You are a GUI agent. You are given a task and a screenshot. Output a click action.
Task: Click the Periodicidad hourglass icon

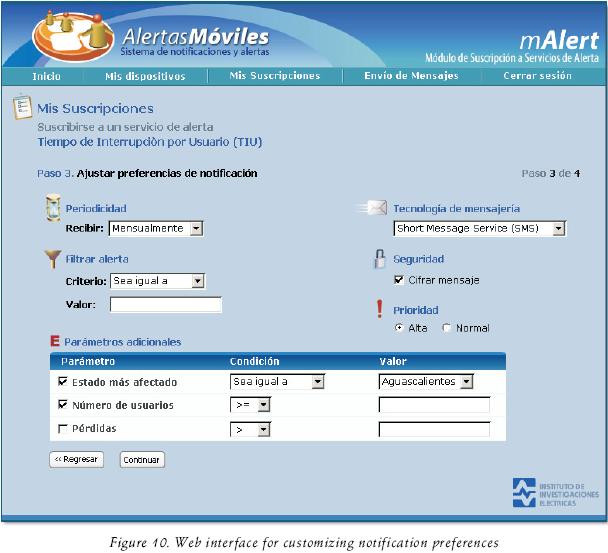pos(53,209)
